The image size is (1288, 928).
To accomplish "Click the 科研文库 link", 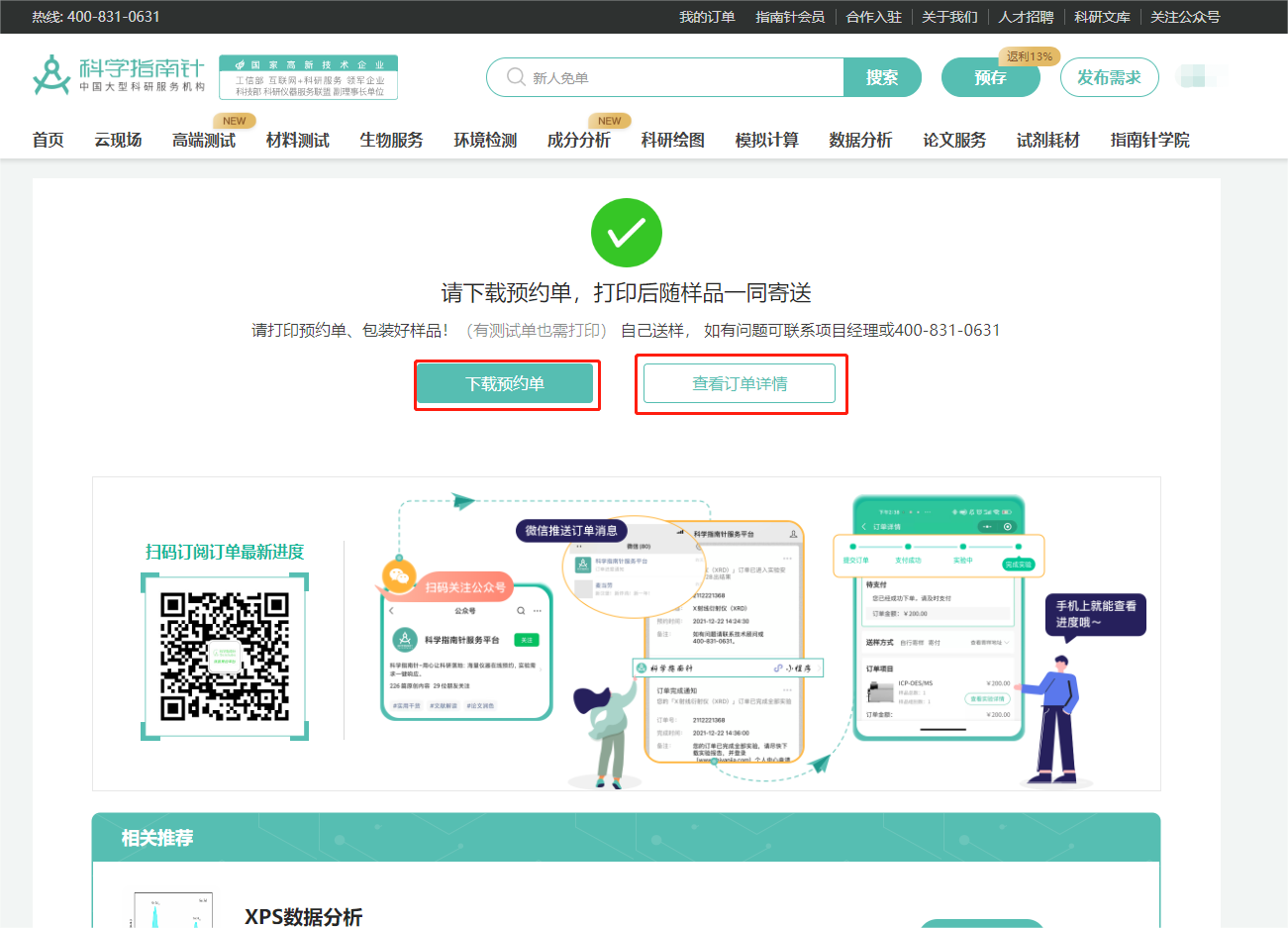I will coord(1102,16).
